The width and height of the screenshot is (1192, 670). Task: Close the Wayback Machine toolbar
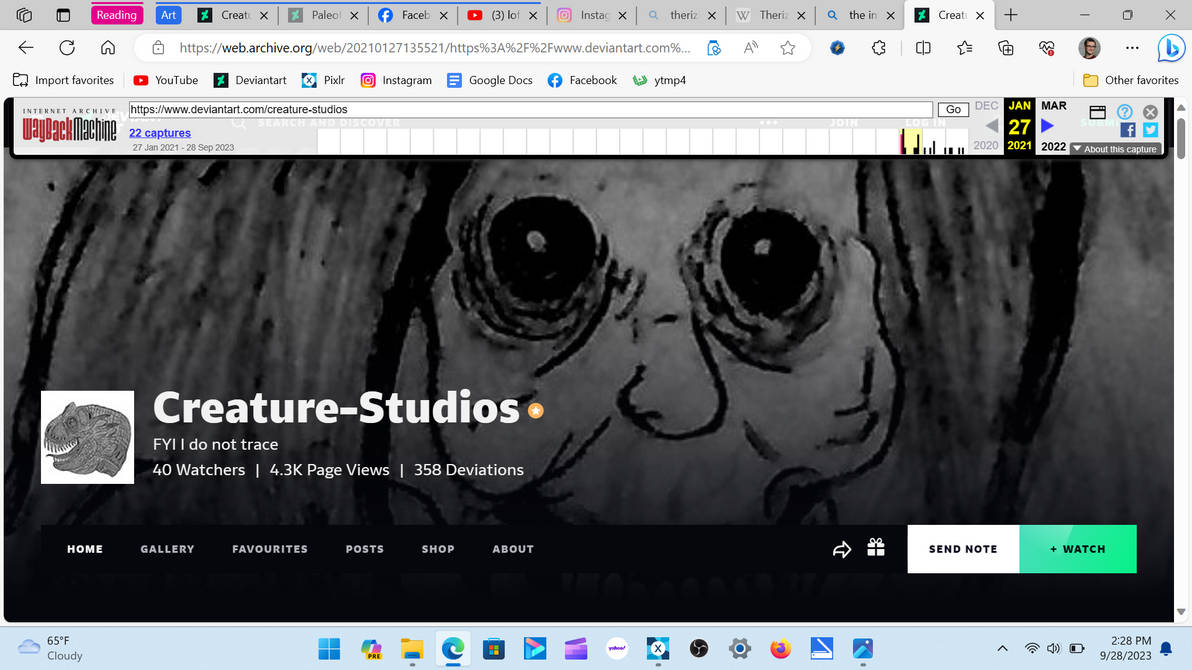point(1150,112)
